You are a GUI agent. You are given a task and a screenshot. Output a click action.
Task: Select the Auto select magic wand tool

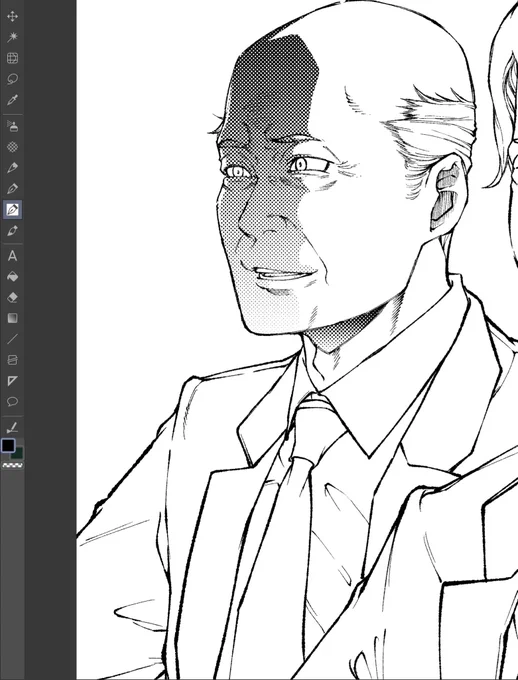(12, 37)
